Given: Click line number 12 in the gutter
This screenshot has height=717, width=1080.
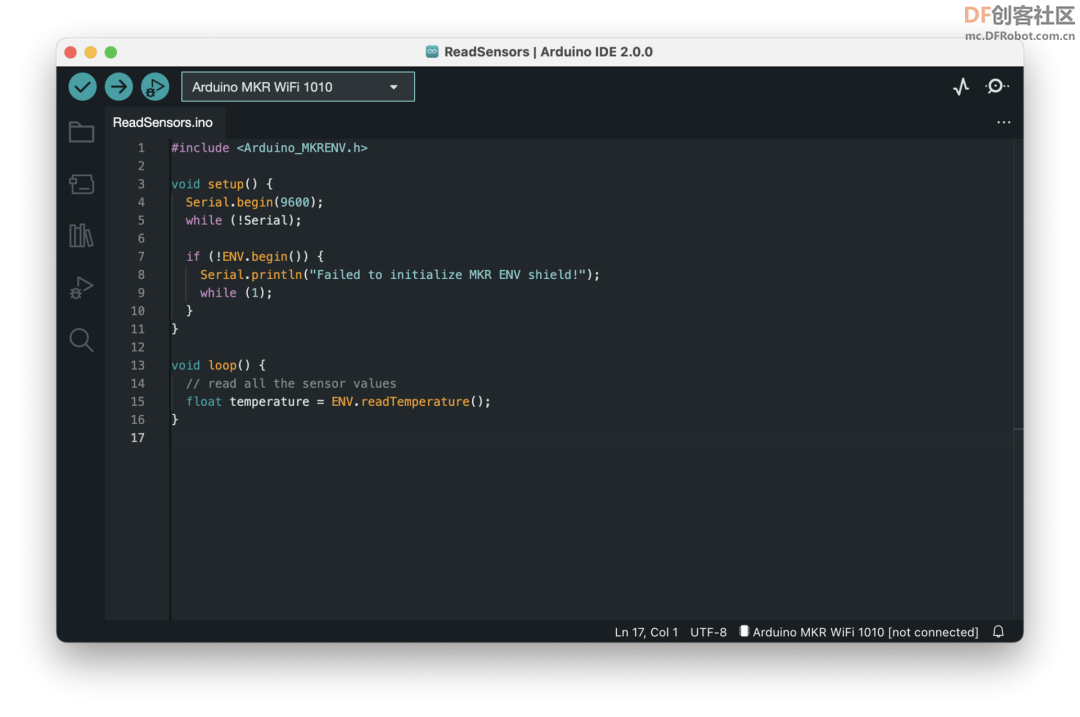Looking at the screenshot, I should pos(138,347).
